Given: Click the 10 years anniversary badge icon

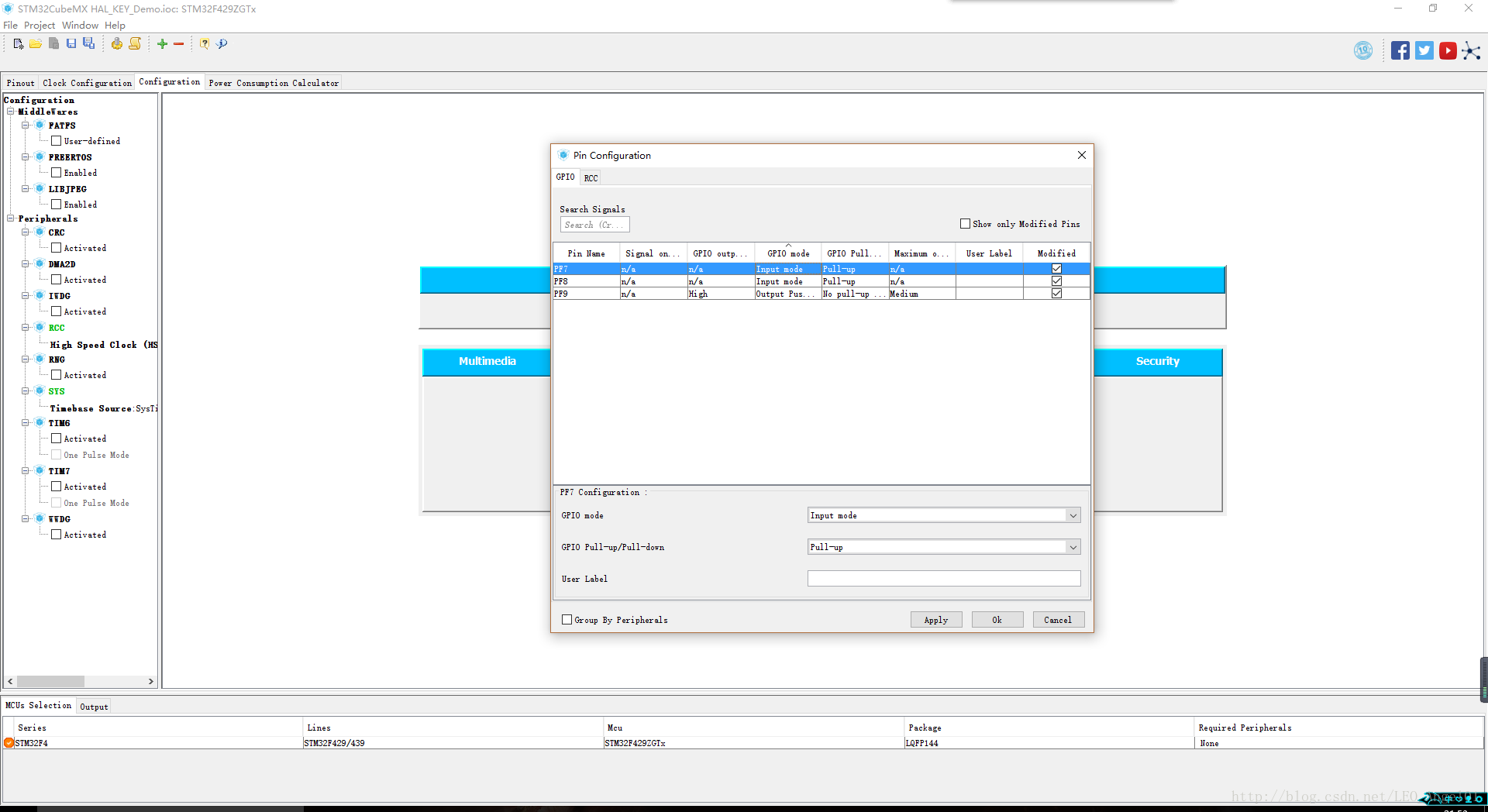Looking at the screenshot, I should [x=1363, y=51].
